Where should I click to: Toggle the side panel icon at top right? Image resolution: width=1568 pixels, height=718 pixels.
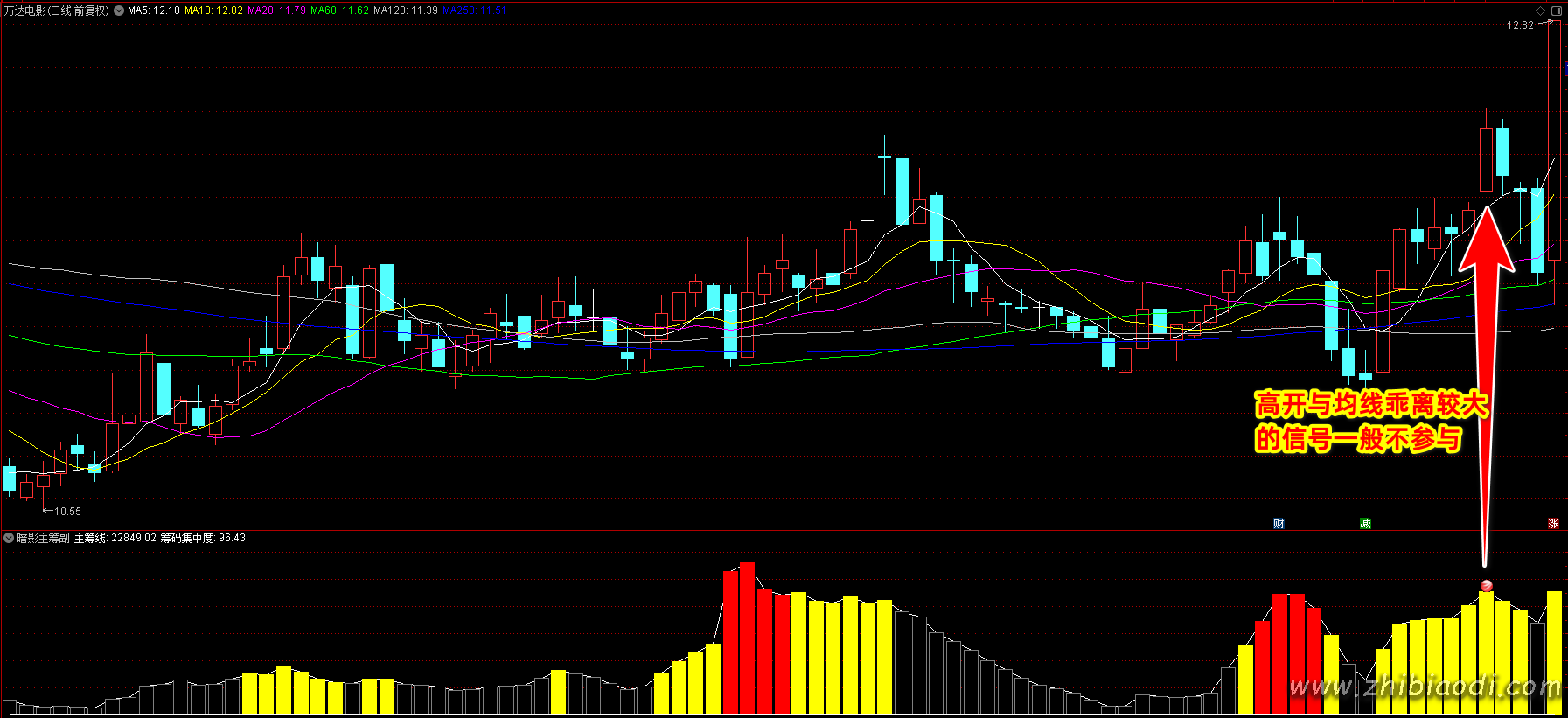(1556, 10)
